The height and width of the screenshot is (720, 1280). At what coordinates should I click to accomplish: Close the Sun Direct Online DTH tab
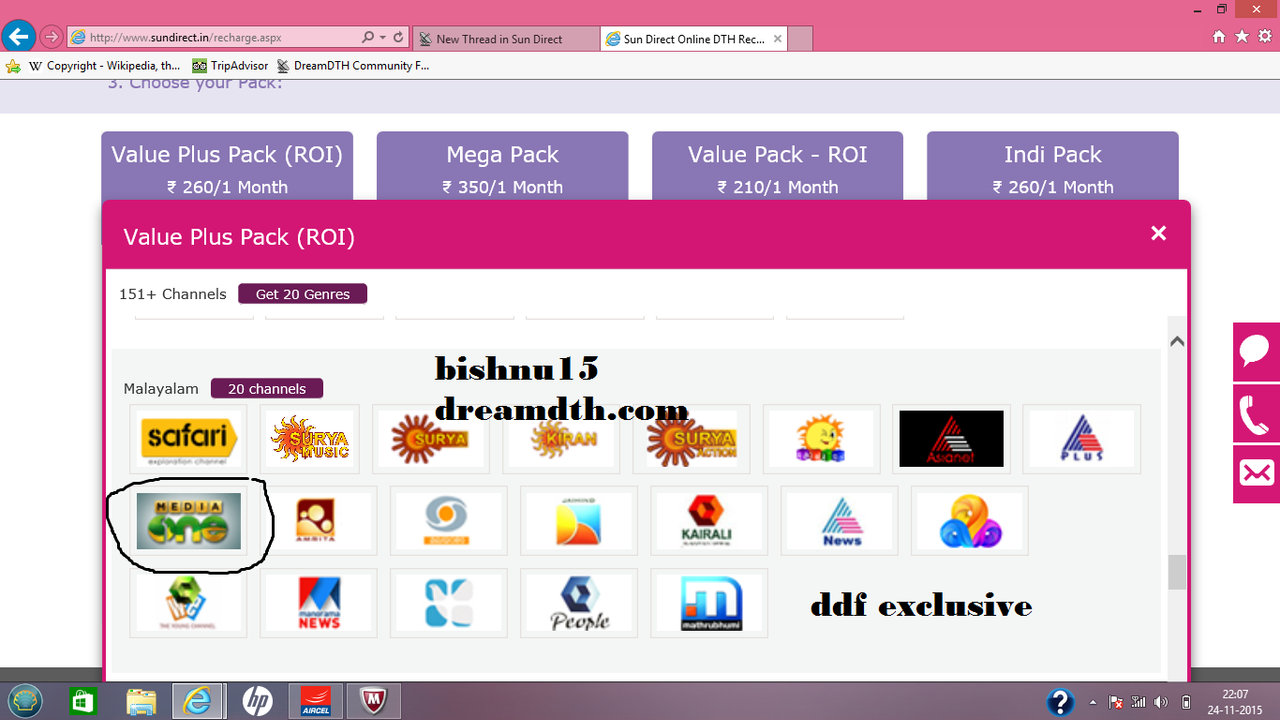pos(778,39)
